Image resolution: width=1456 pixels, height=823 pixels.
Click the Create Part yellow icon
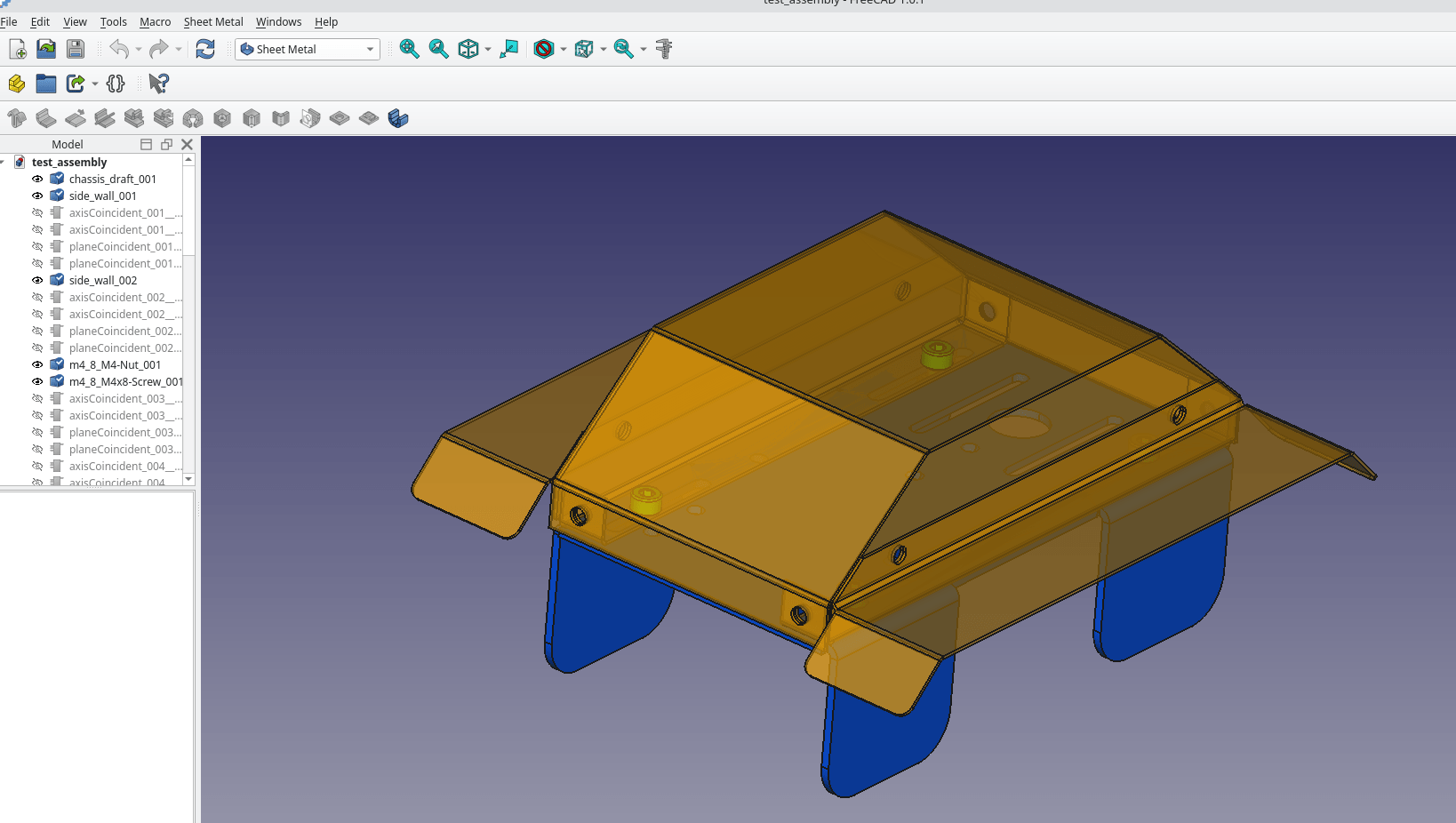click(16, 84)
